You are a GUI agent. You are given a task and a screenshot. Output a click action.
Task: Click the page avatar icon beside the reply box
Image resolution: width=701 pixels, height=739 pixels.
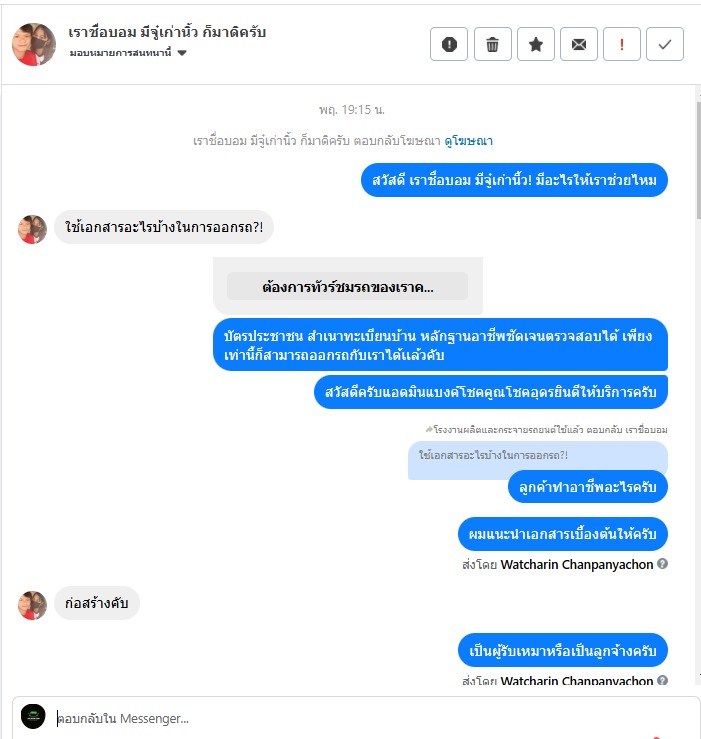pos(33,716)
